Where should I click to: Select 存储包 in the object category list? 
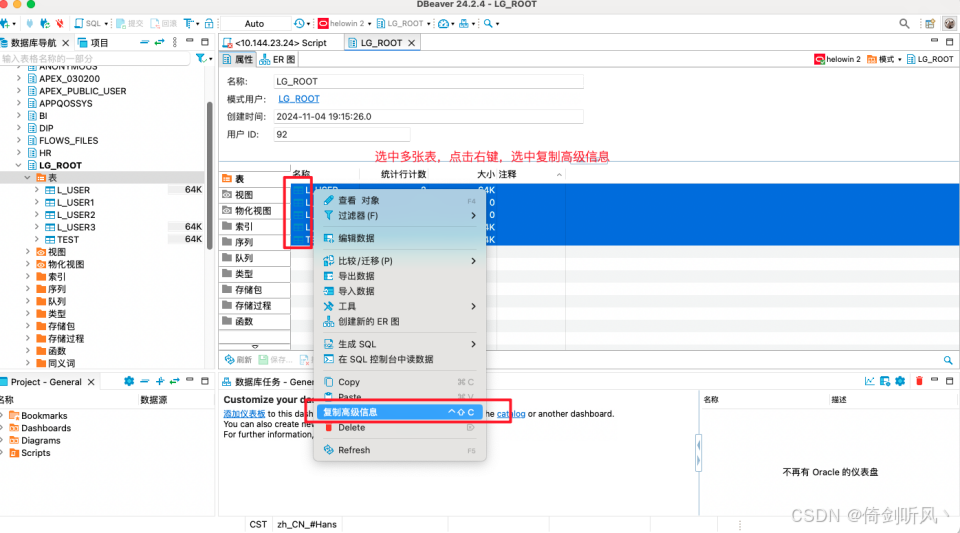(x=255, y=289)
